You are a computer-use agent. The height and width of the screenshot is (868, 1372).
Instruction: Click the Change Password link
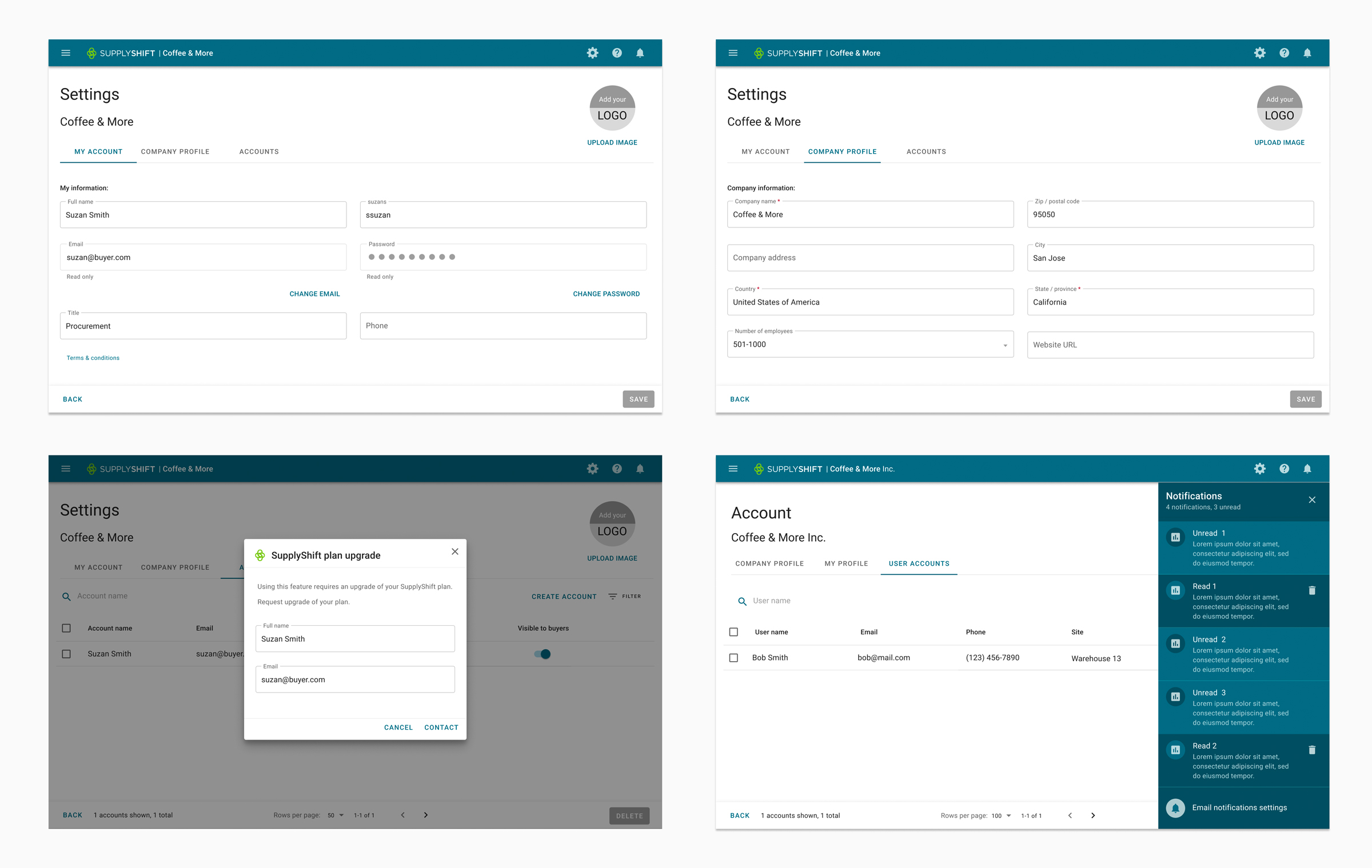[x=606, y=294]
